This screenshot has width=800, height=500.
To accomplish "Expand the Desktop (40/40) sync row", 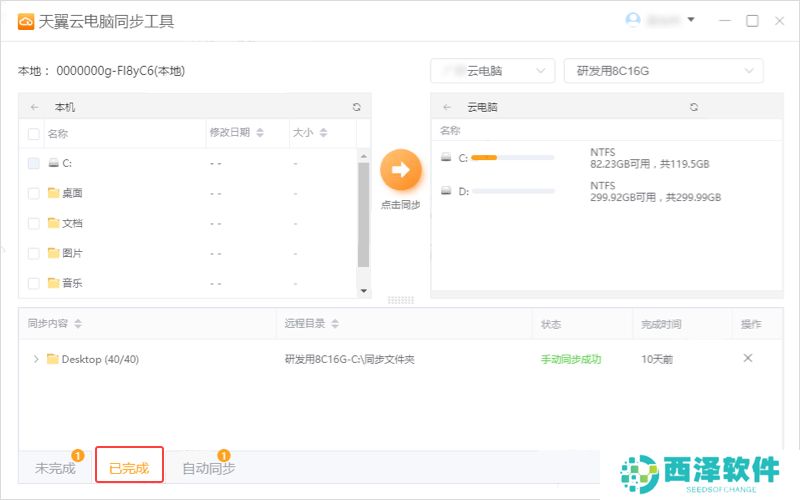I will pos(36,359).
